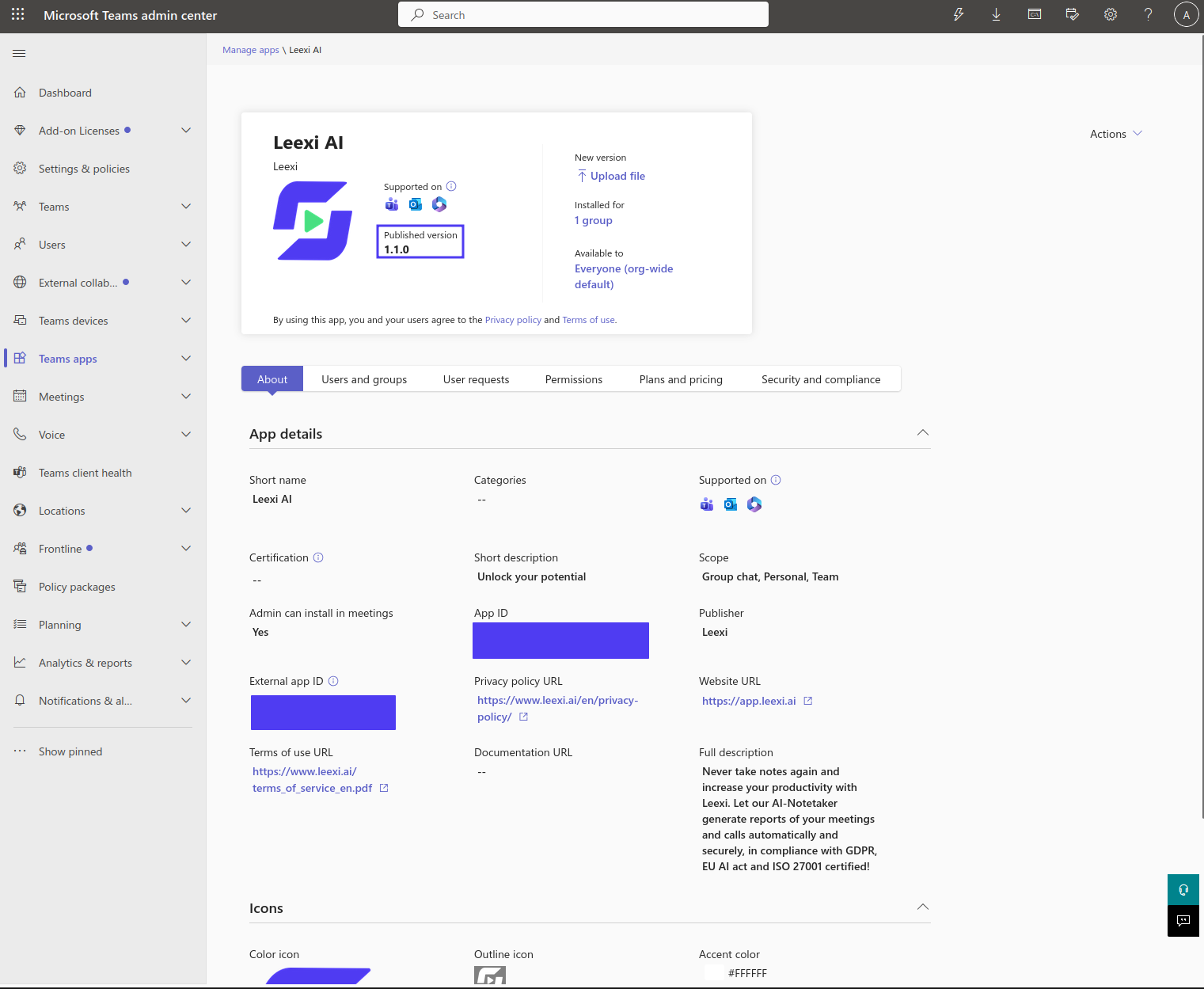Go back via Manage apps breadcrumb

[251, 50]
